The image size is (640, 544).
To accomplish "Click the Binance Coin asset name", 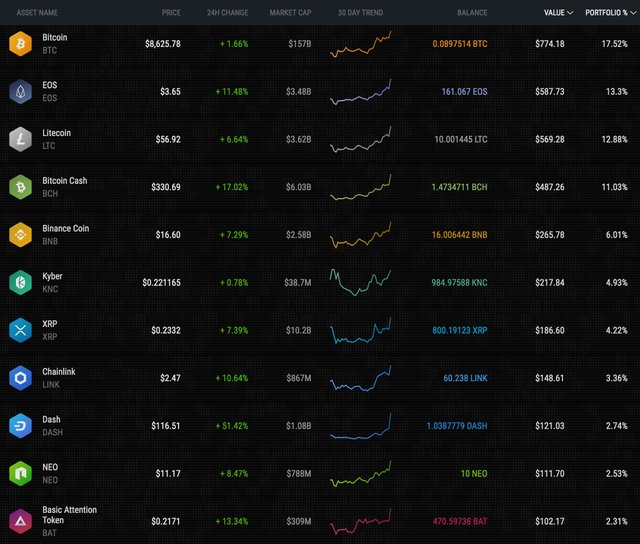I will [x=66, y=229].
